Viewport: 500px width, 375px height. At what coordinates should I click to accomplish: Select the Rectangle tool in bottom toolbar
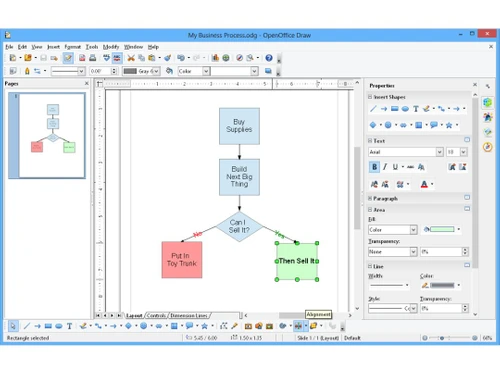[x=48, y=326]
